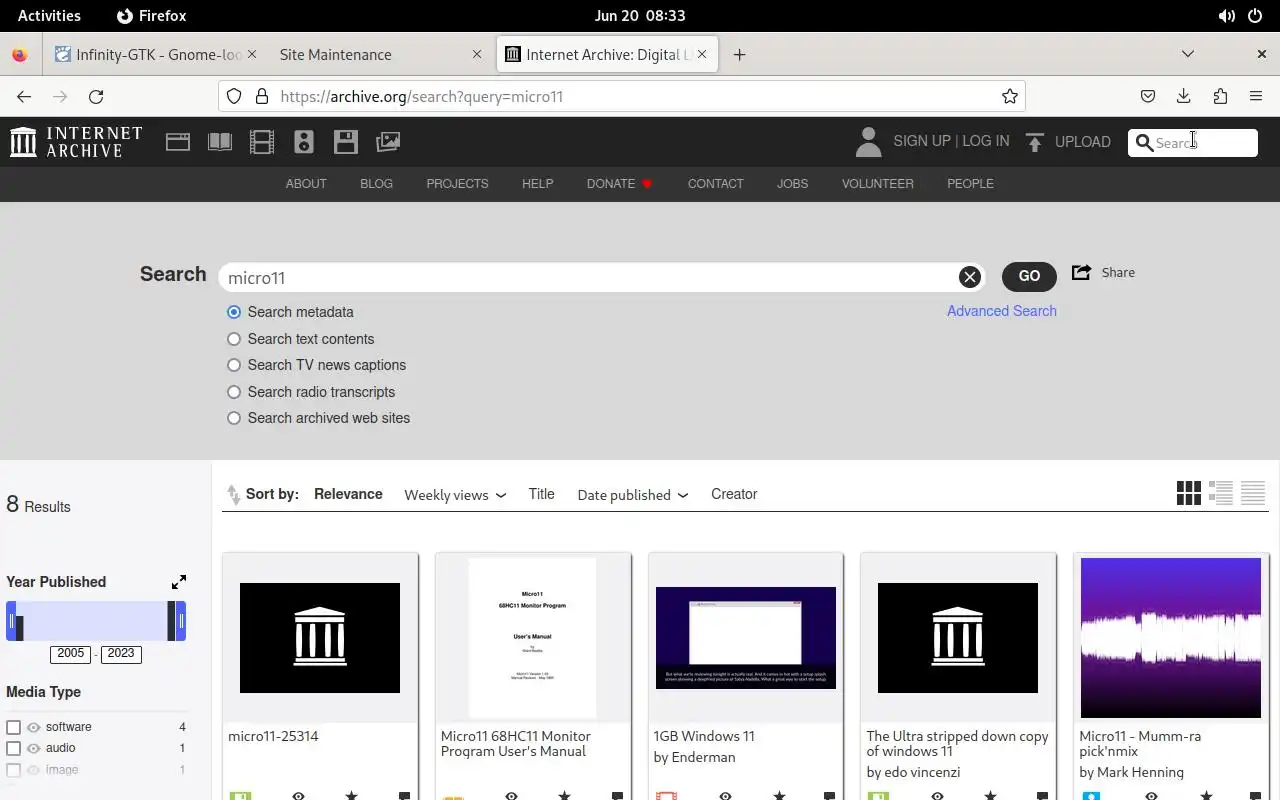The image size is (1280, 800).
Task: Open the BLOG nav item
Action: [x=376, y=184]
